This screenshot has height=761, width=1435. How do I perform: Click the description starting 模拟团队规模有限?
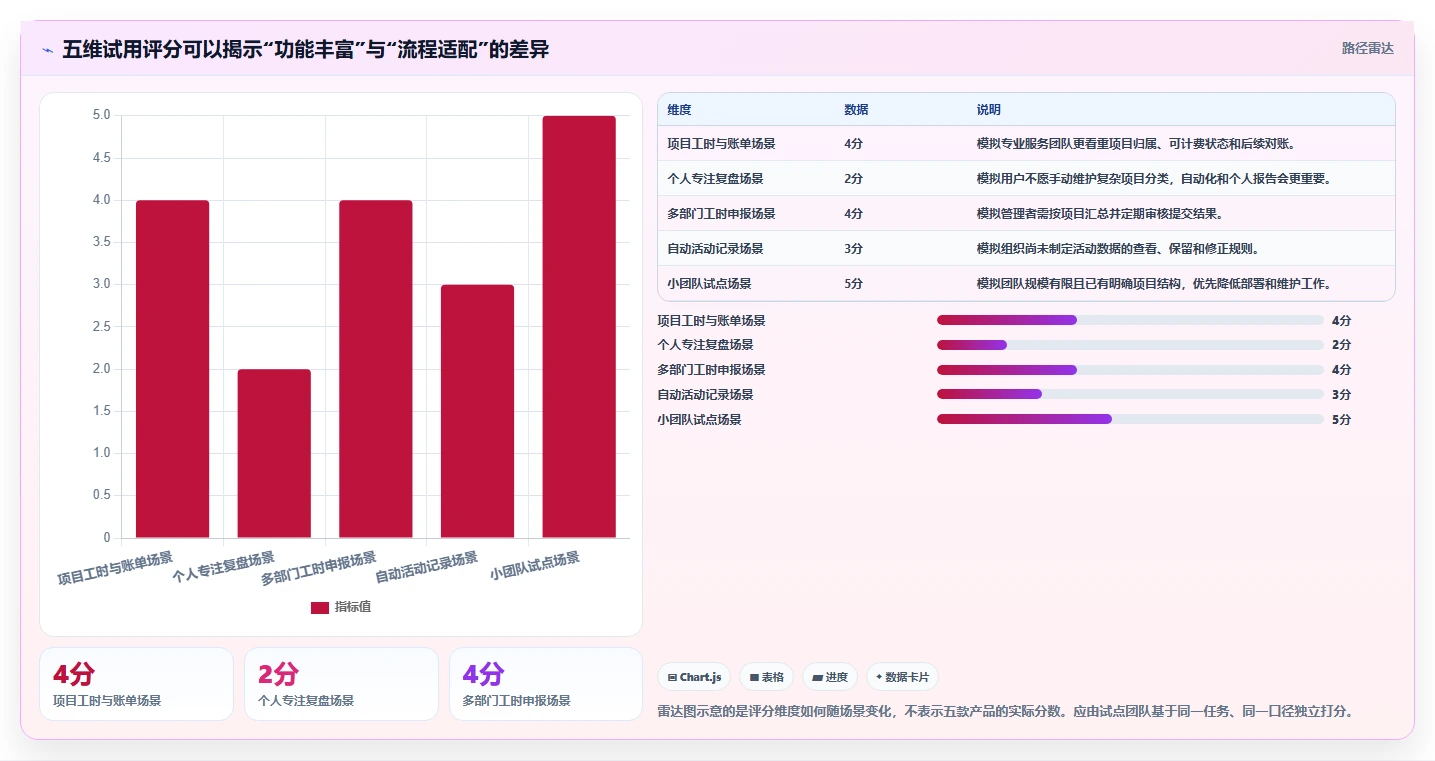click(x=1154, y=284)
